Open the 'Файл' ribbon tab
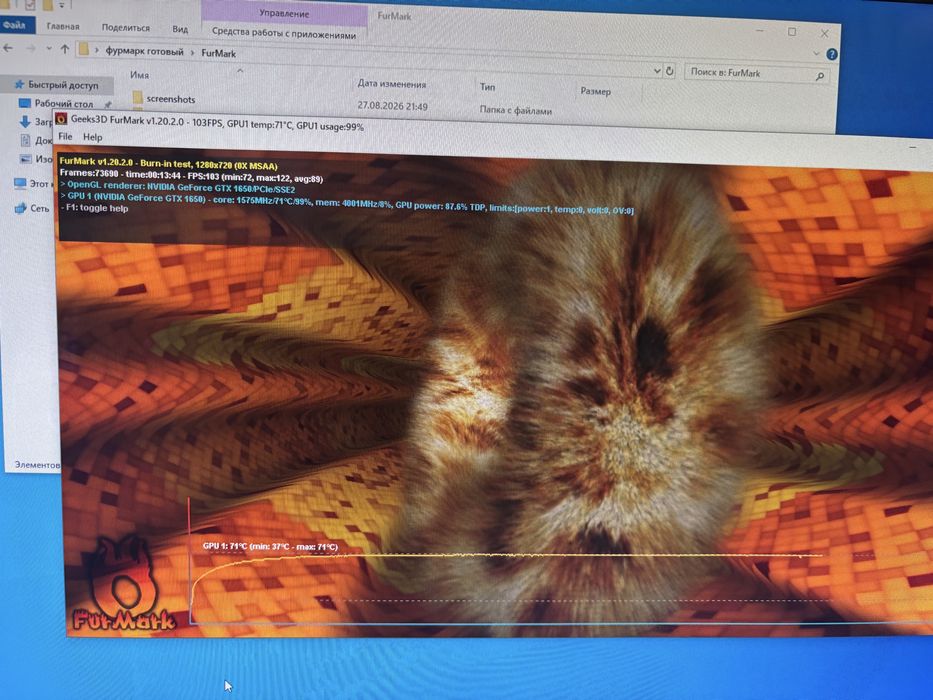Viewport: 933px width, 700px height. pos(16,25)
